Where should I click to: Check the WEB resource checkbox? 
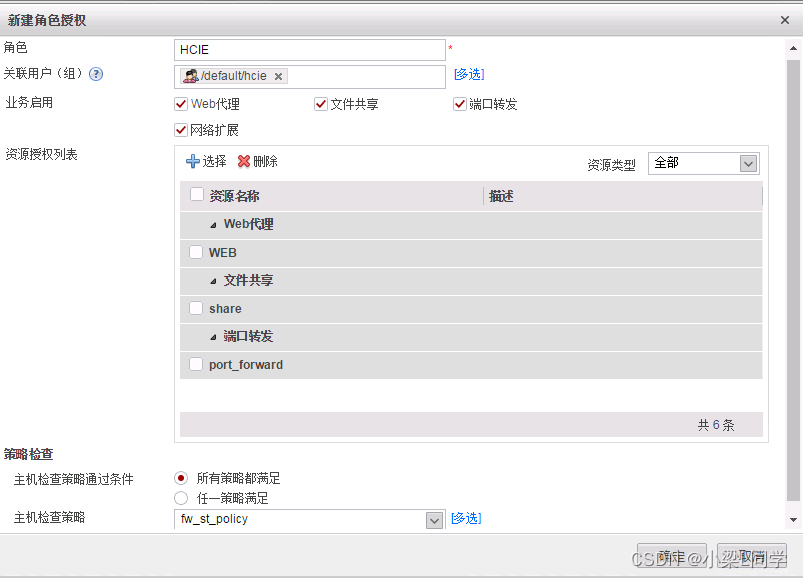click(x=196, y=252)
